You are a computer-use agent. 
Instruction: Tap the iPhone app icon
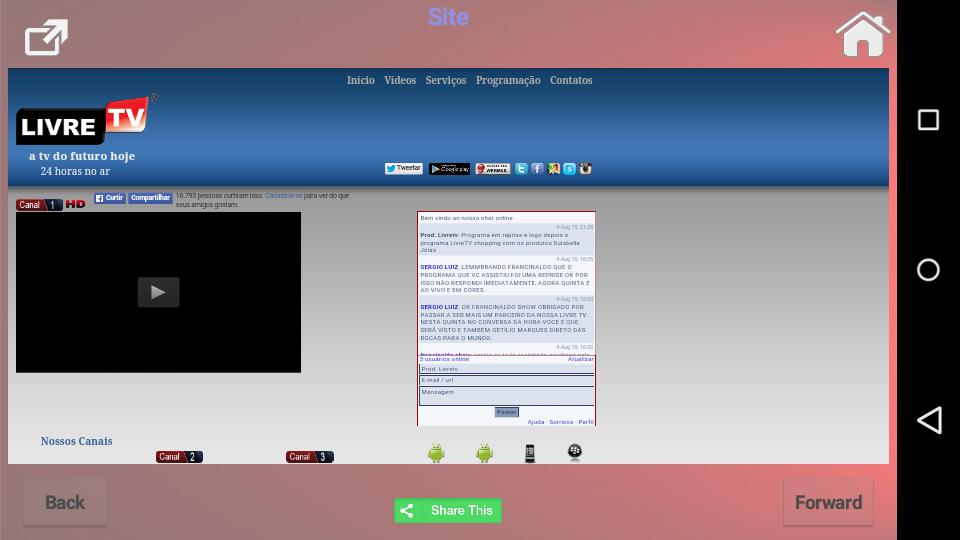coord(530,453)
